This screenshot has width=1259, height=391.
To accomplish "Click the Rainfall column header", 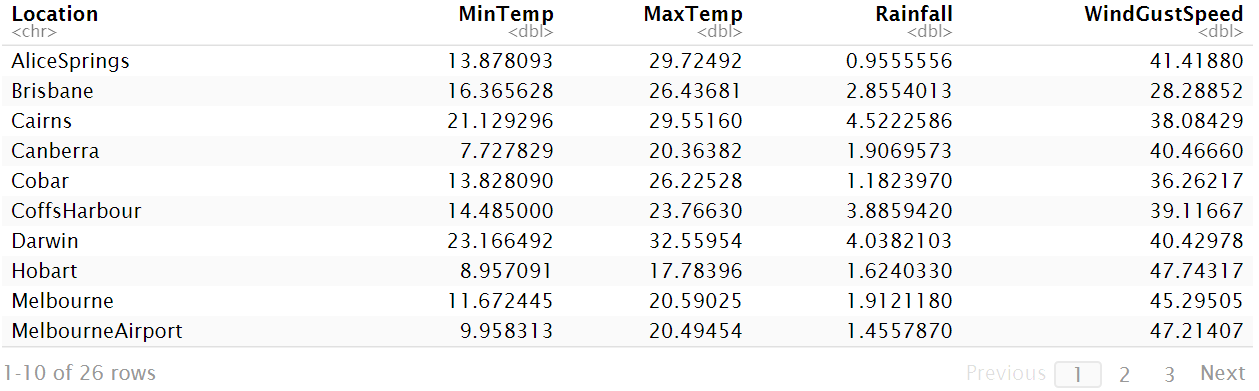I will click(x=912, y=14).
